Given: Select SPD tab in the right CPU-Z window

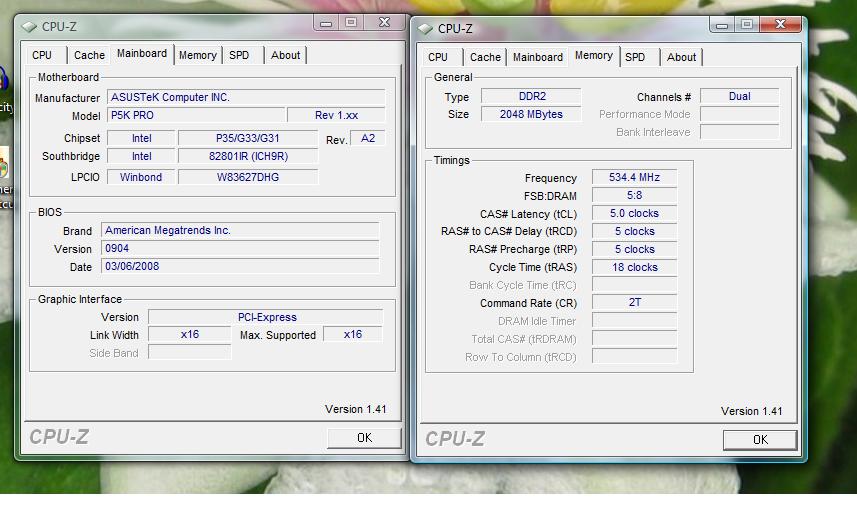Looking at the screenshot, I should coord(635,58).
